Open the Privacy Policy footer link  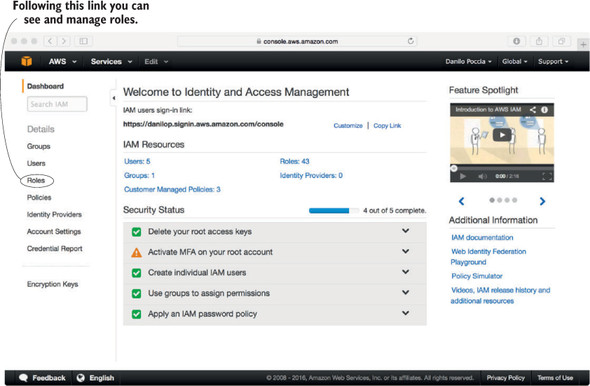click(505, 378)
